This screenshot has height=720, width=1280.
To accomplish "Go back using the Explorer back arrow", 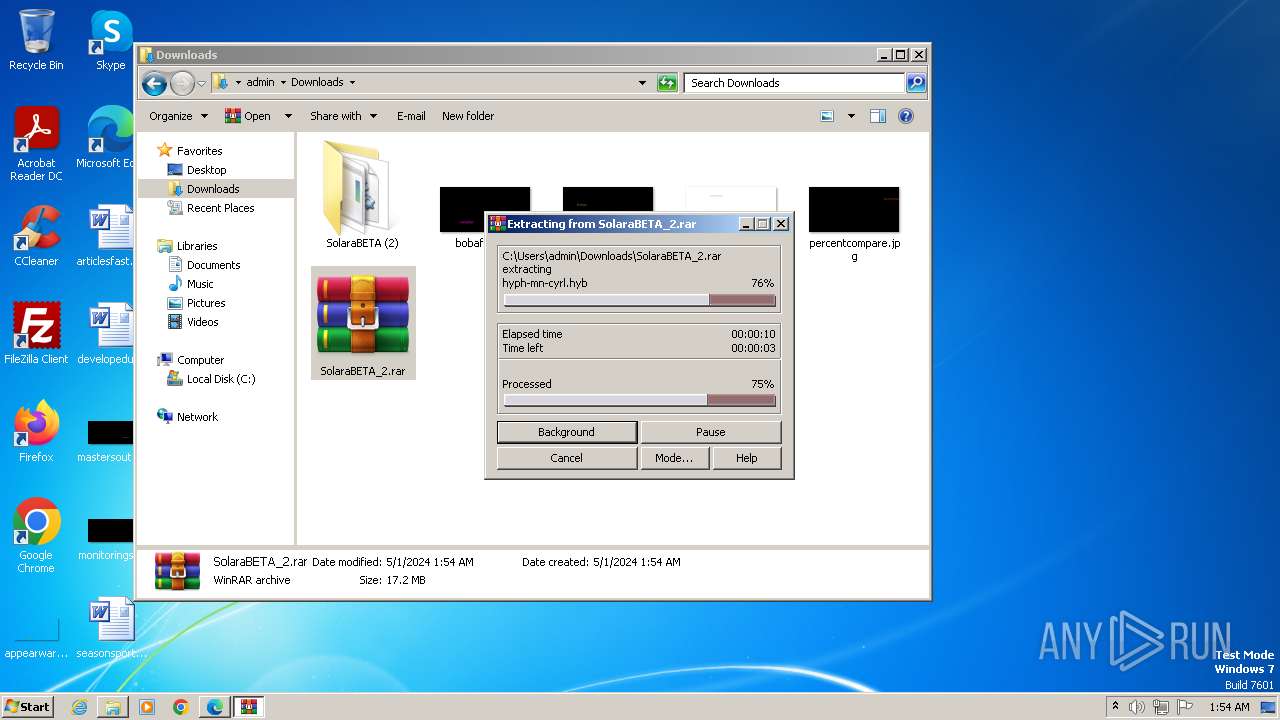I will 154,83.
